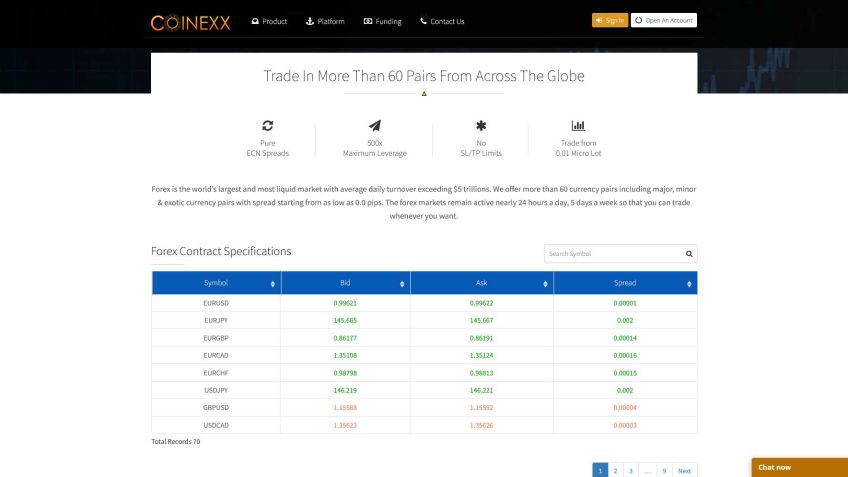Go to page 2 of records
The height and width of the screenshot is (477, 848).
[x=615, y=470]
